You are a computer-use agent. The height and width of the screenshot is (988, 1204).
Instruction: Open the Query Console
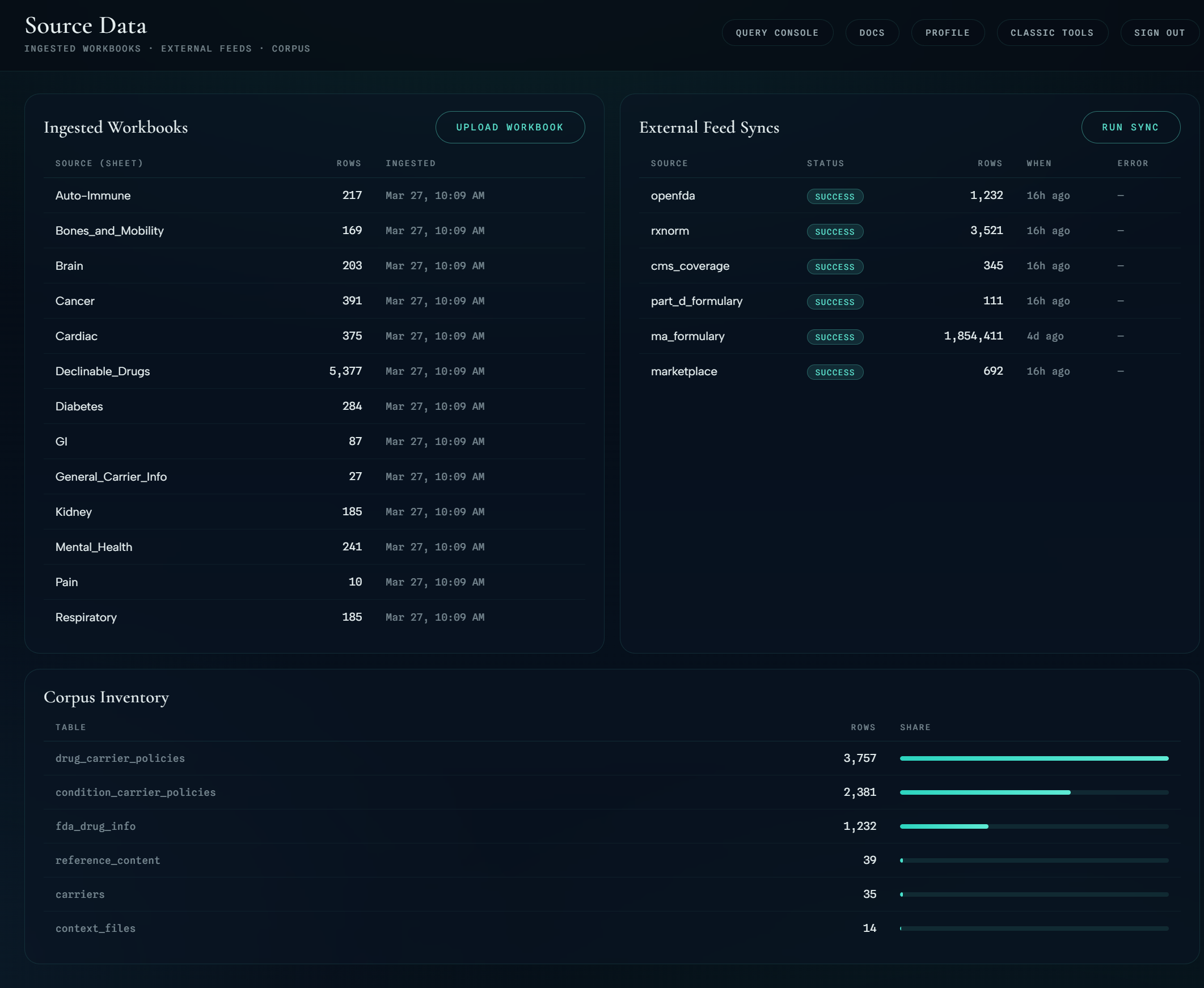(777, 33)
